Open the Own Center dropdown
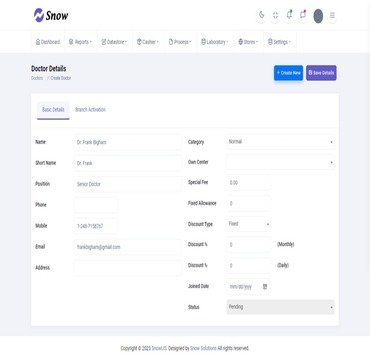370x360 pixels. coord(281,162)
